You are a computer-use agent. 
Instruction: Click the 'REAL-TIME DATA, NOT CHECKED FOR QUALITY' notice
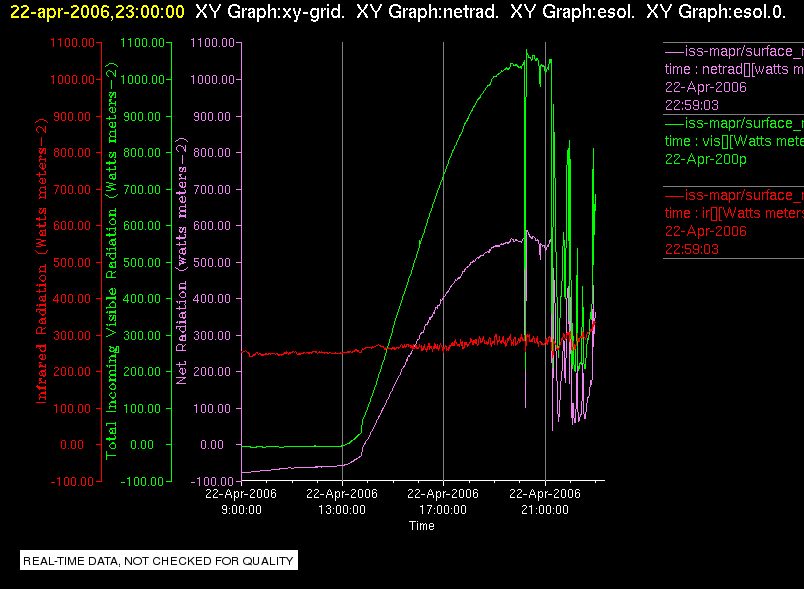(158, 561)
